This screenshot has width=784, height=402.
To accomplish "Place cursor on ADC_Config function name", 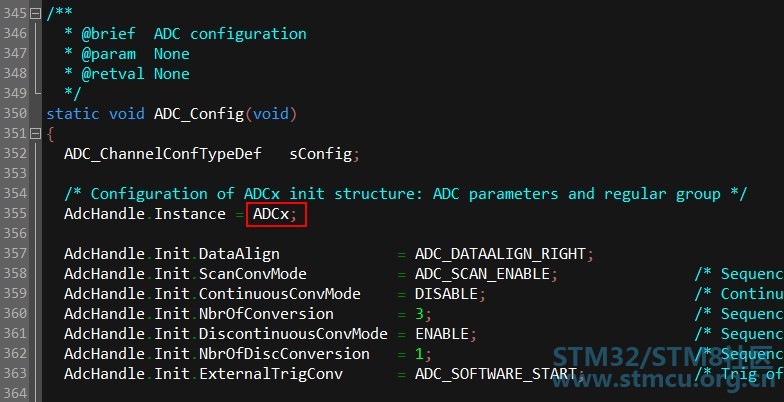I will click(x=198, y=114).
